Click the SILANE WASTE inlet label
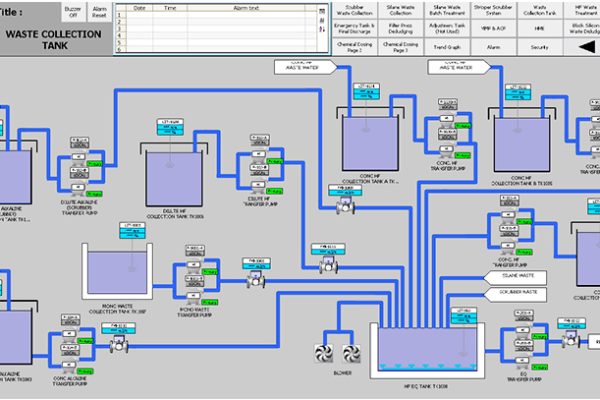The height and width of the screenshot is (400, 600). 515,278
